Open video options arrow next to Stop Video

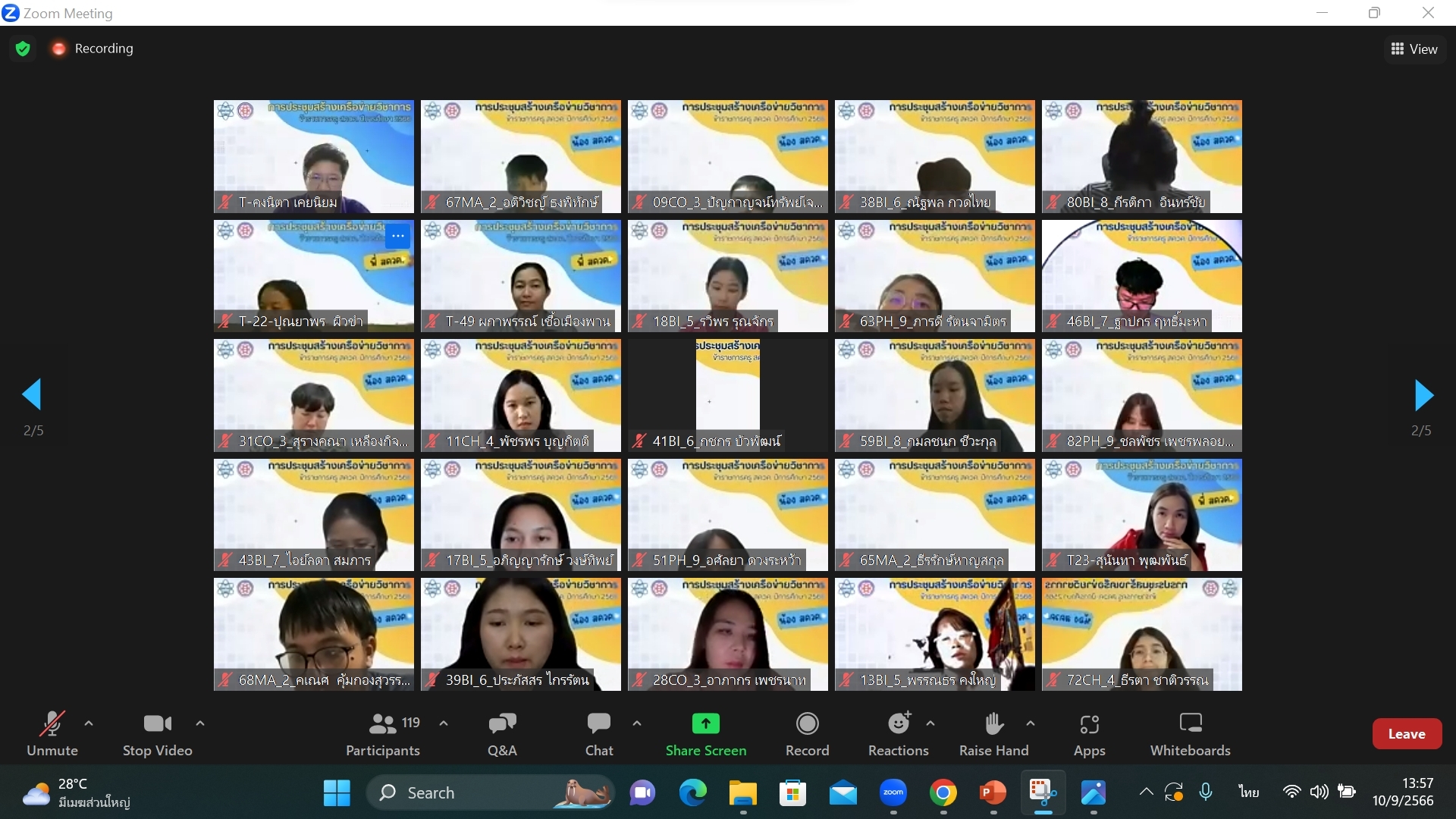point(200,723)
